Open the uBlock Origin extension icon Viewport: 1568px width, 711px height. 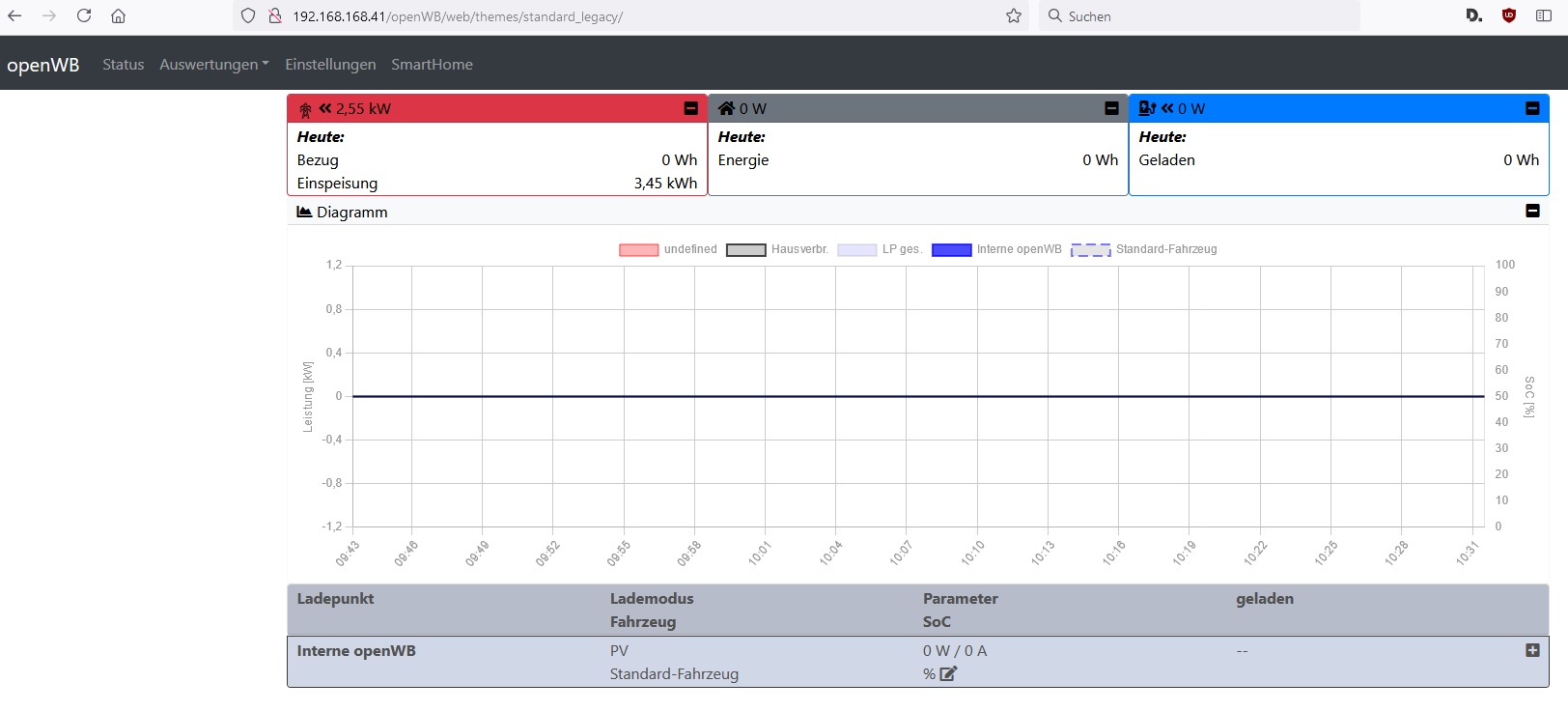pyautogui.click(x=1509, y=15)
